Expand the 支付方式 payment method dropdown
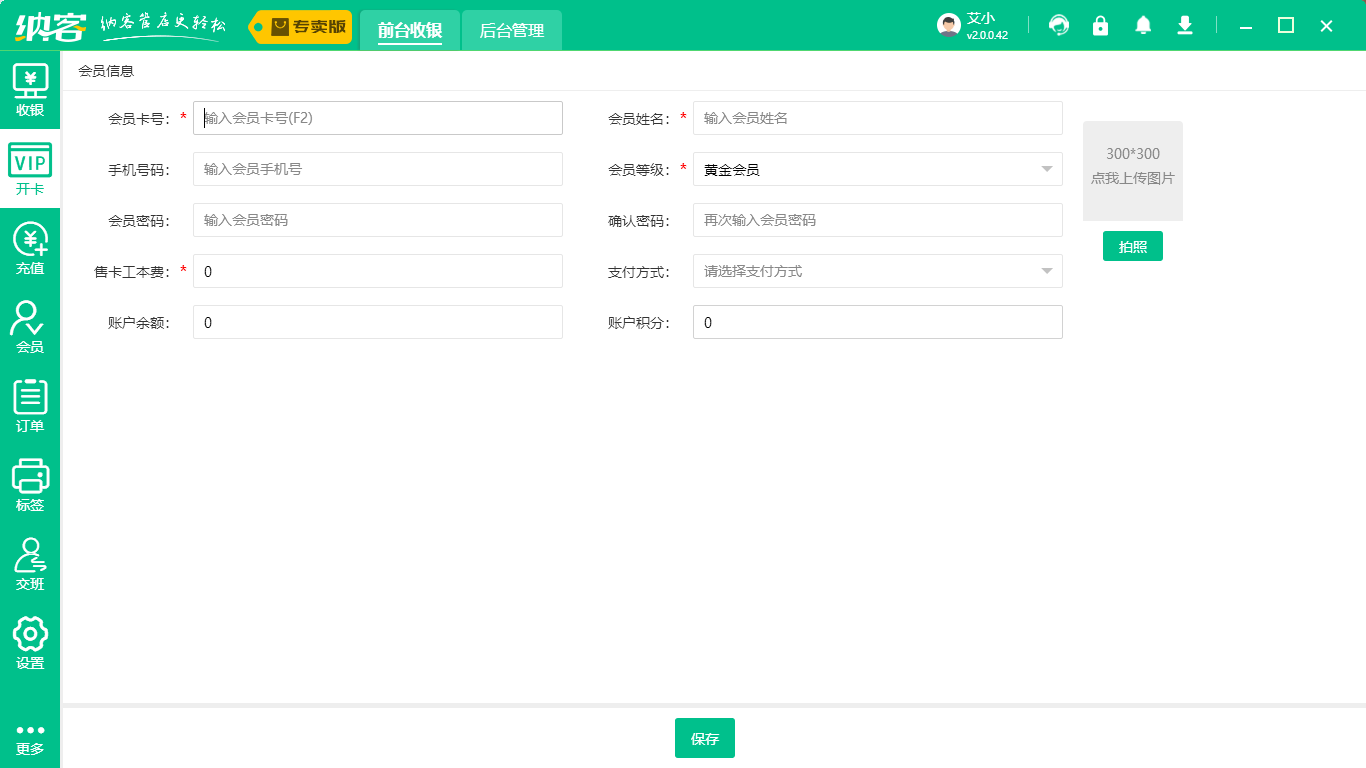 tap(877, 271)
